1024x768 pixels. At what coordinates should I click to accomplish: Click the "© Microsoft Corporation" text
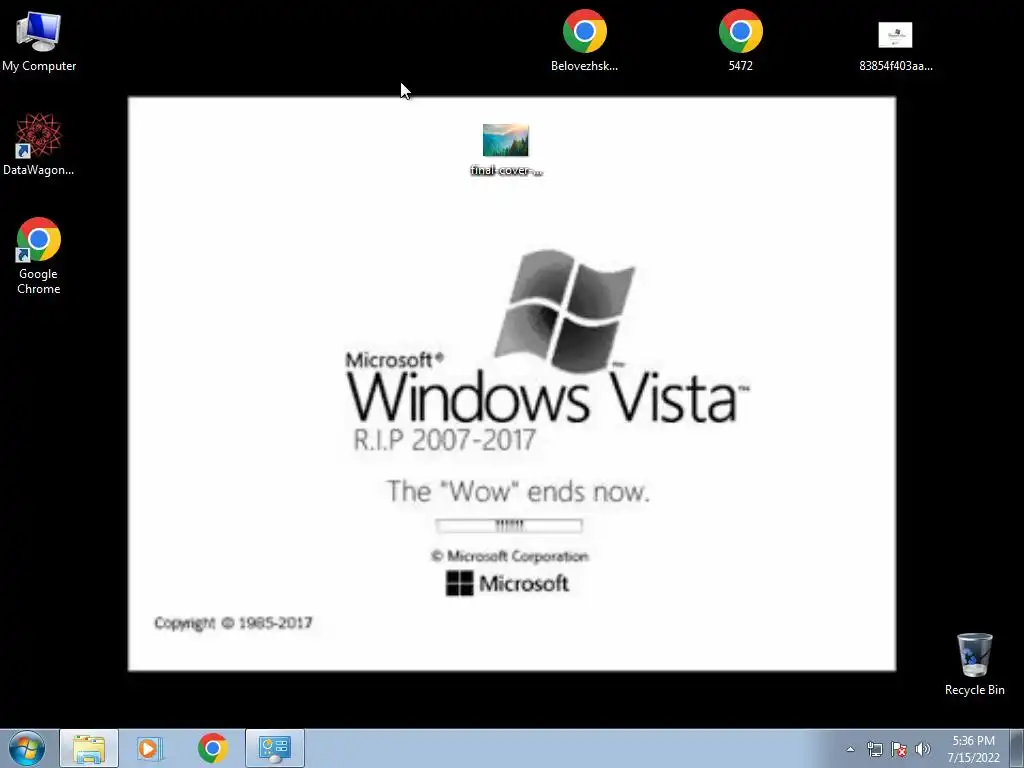[509, 556]
